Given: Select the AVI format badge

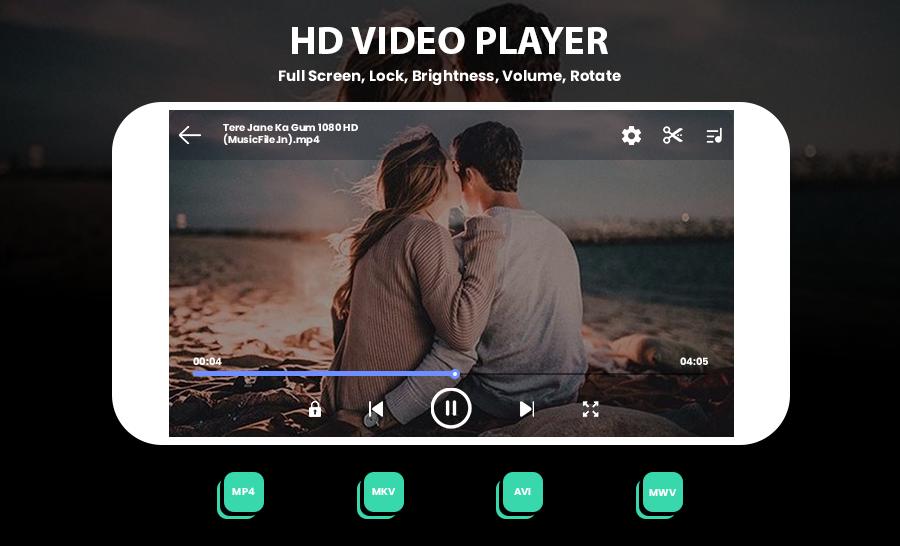Looking at the screenshot, I should click(522, 492).
